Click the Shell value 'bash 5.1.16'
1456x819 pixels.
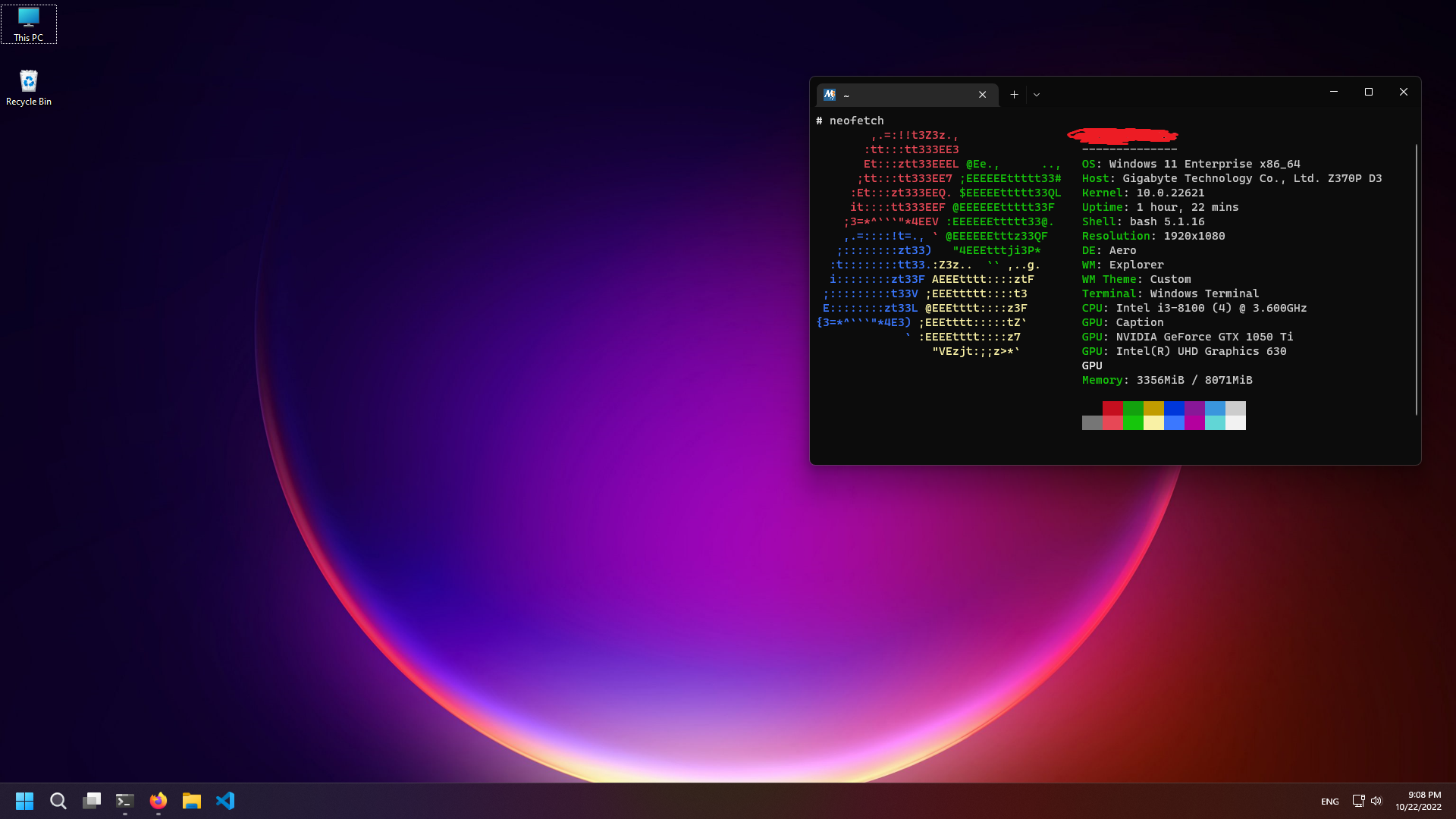click(1167, 221)
